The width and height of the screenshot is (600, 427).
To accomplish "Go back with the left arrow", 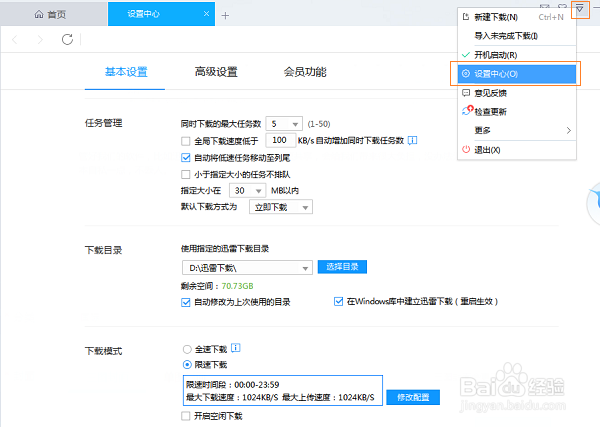I will [x=15, y=39].
